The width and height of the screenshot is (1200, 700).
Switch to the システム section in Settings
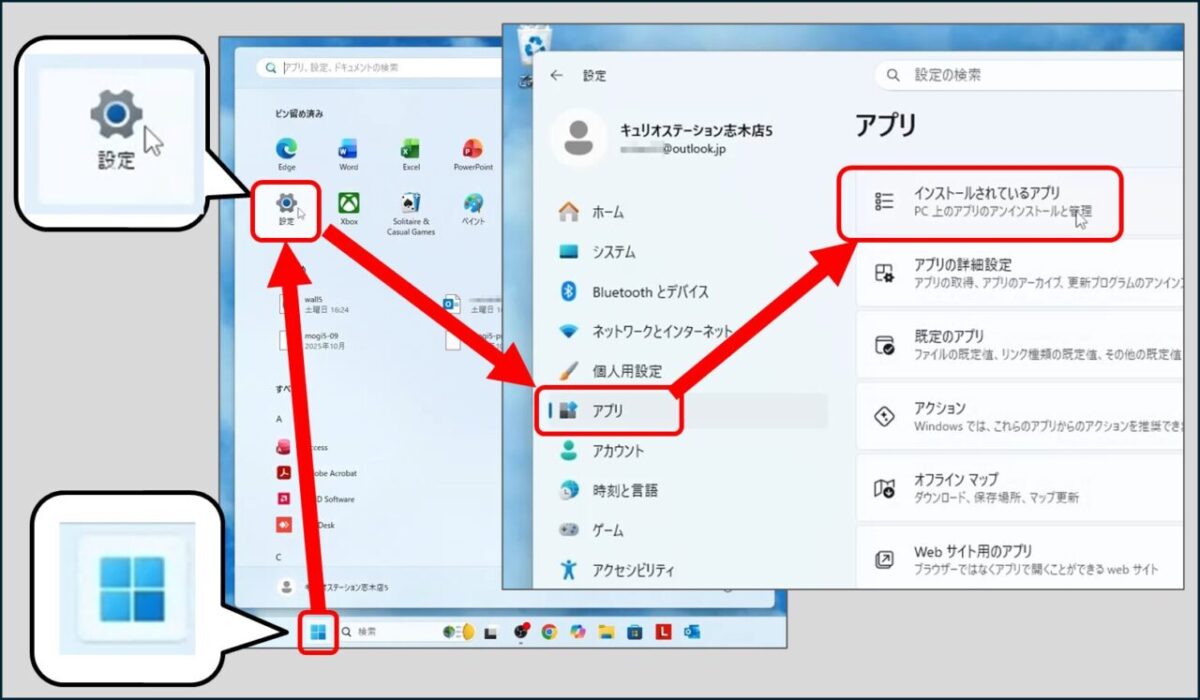(x=611, y=252)
